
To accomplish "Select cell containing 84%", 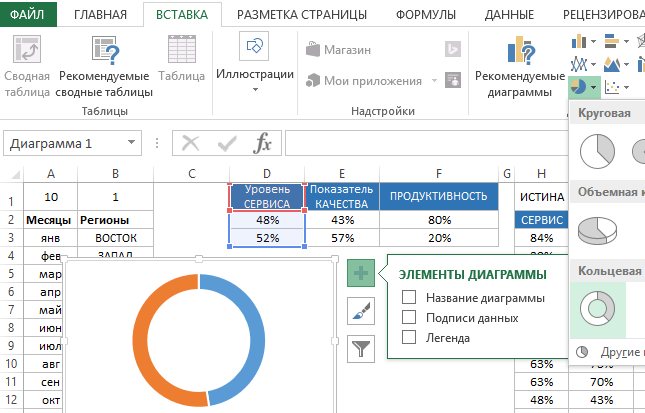I will point(542,238).
